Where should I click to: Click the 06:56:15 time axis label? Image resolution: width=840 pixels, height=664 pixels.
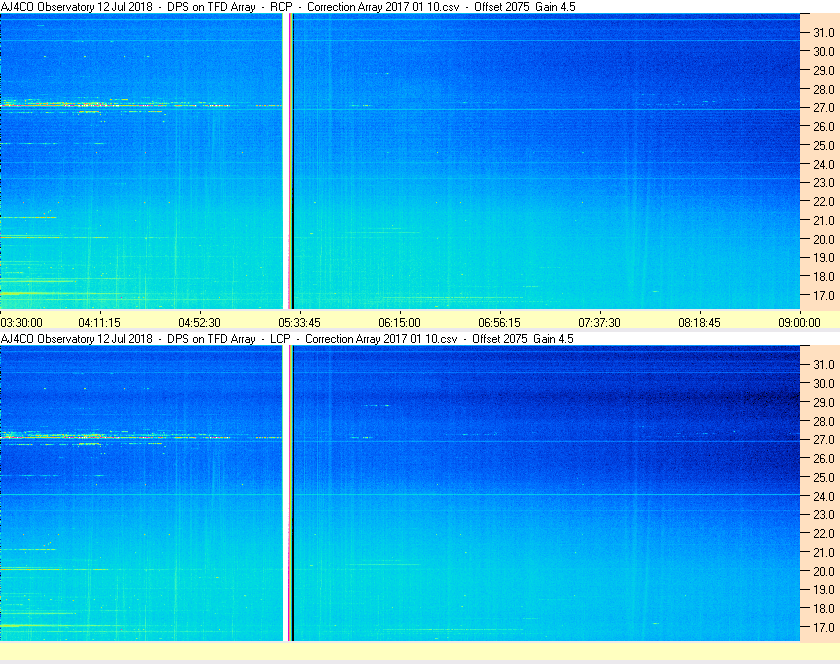tap(499, 323)
